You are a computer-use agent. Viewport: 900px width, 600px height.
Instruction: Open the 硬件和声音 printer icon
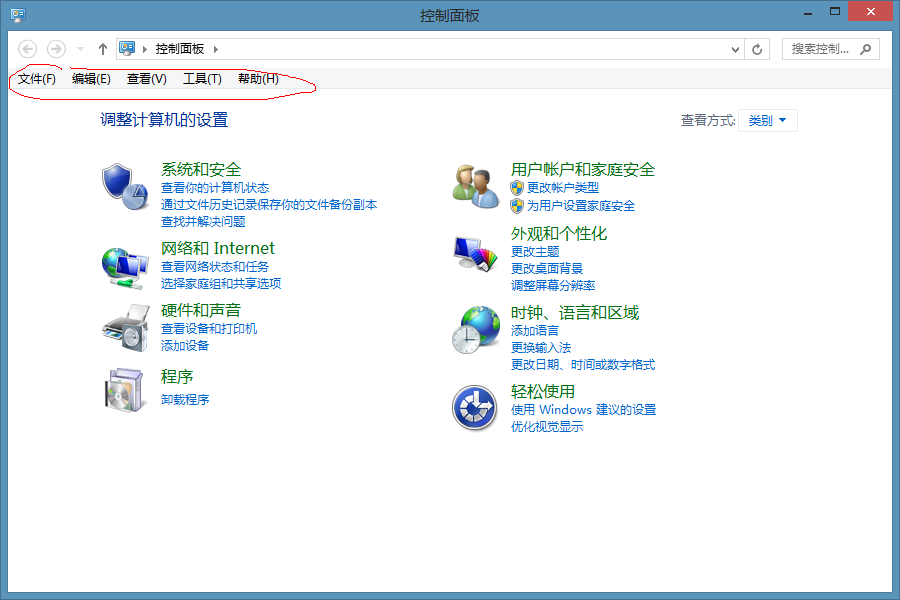pos(126,328)
